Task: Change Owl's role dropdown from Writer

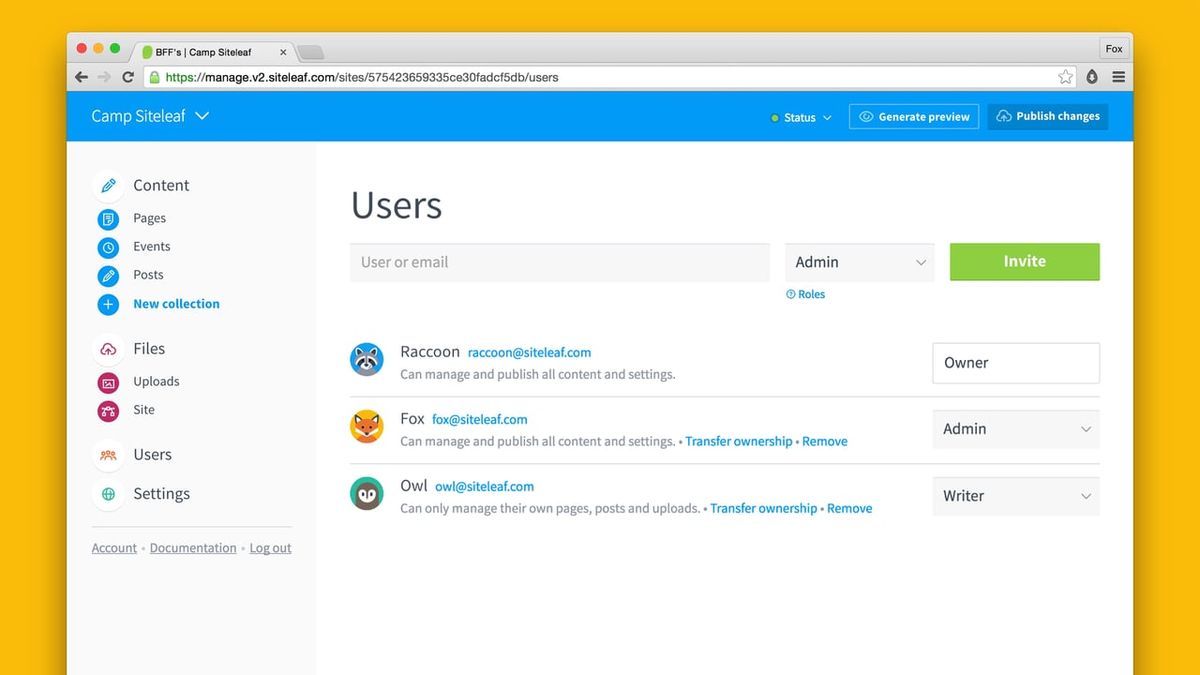Action: pos(1016,496)
